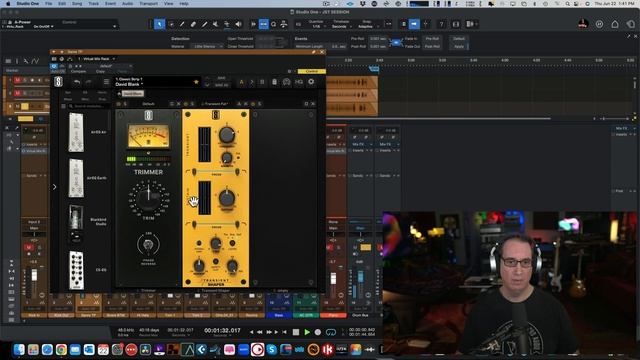Toggle the plugin power bypass button

click(x=55, y=66)
